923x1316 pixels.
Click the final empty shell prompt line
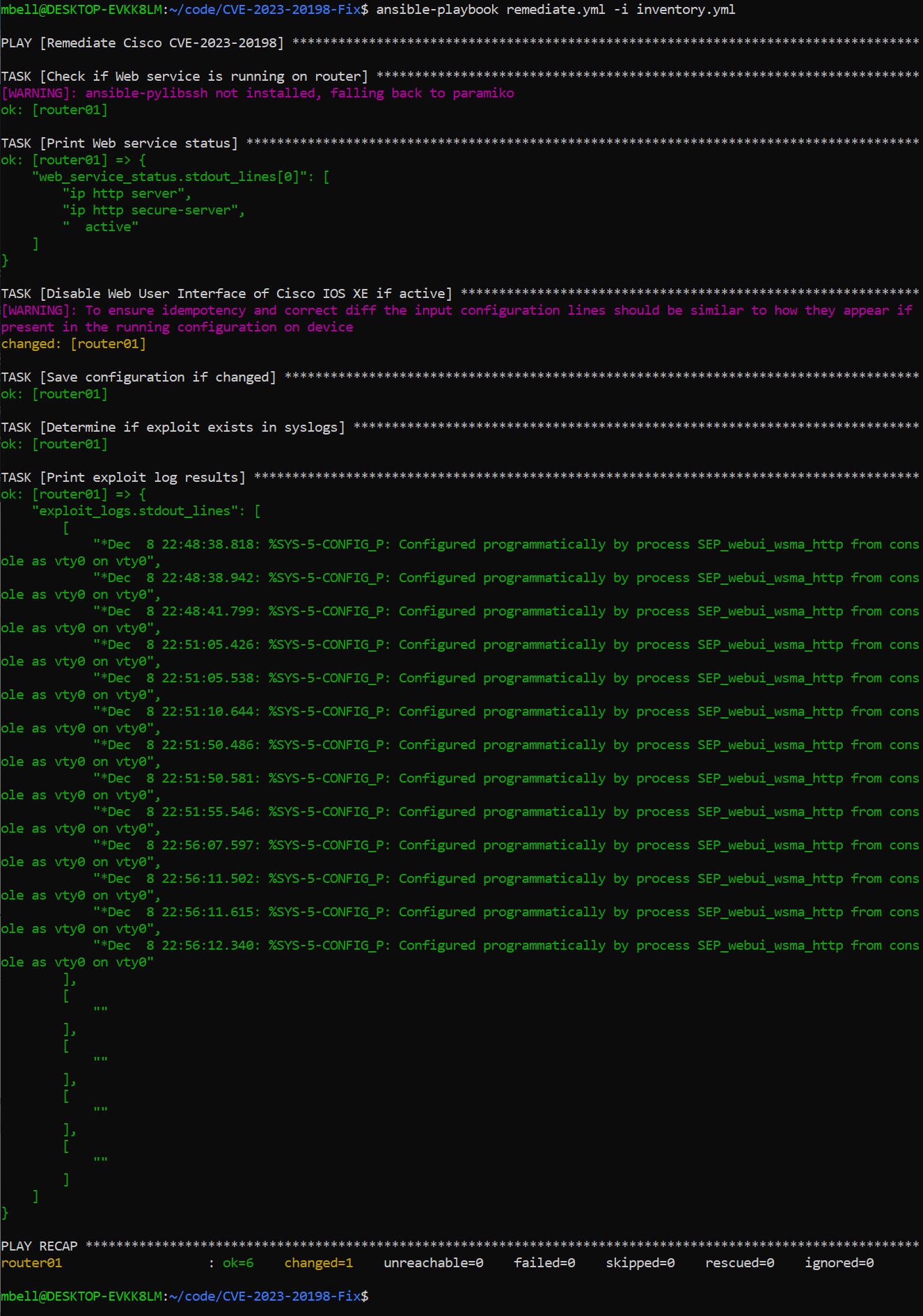(185, 1297)
